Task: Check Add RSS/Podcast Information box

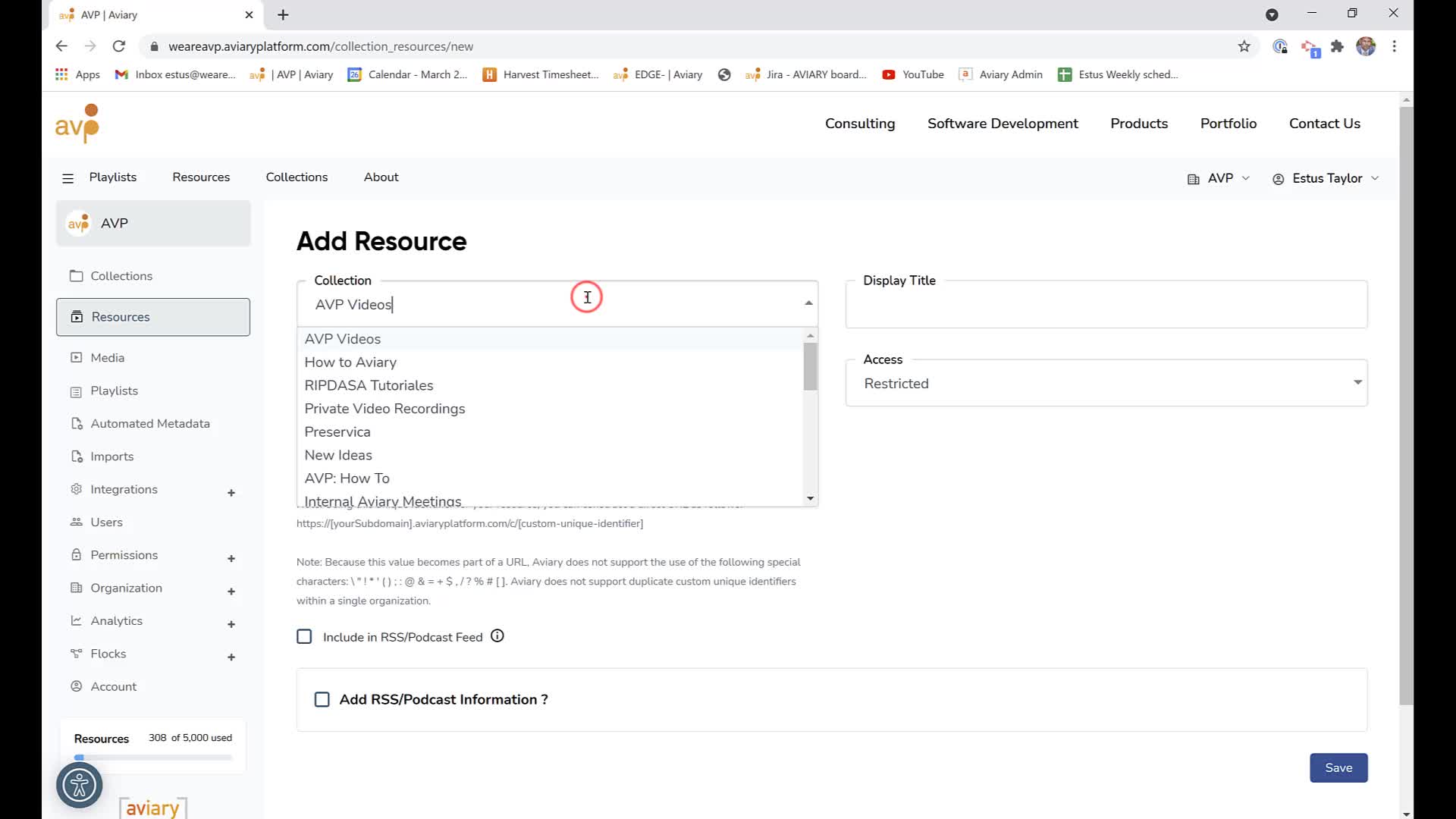Action: tap(322, 699)
